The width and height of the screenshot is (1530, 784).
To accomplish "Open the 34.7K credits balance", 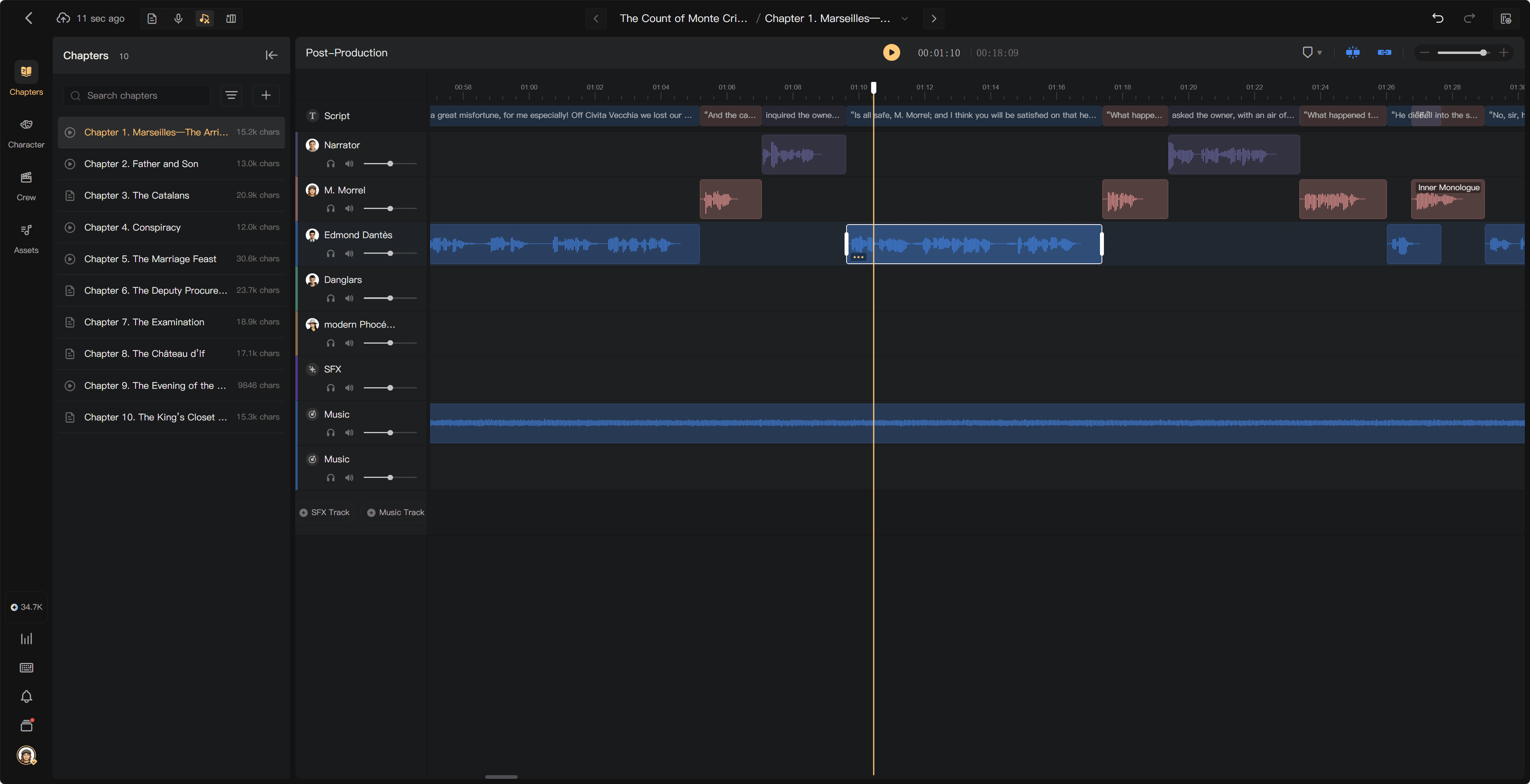I will (x=26, y=607).
